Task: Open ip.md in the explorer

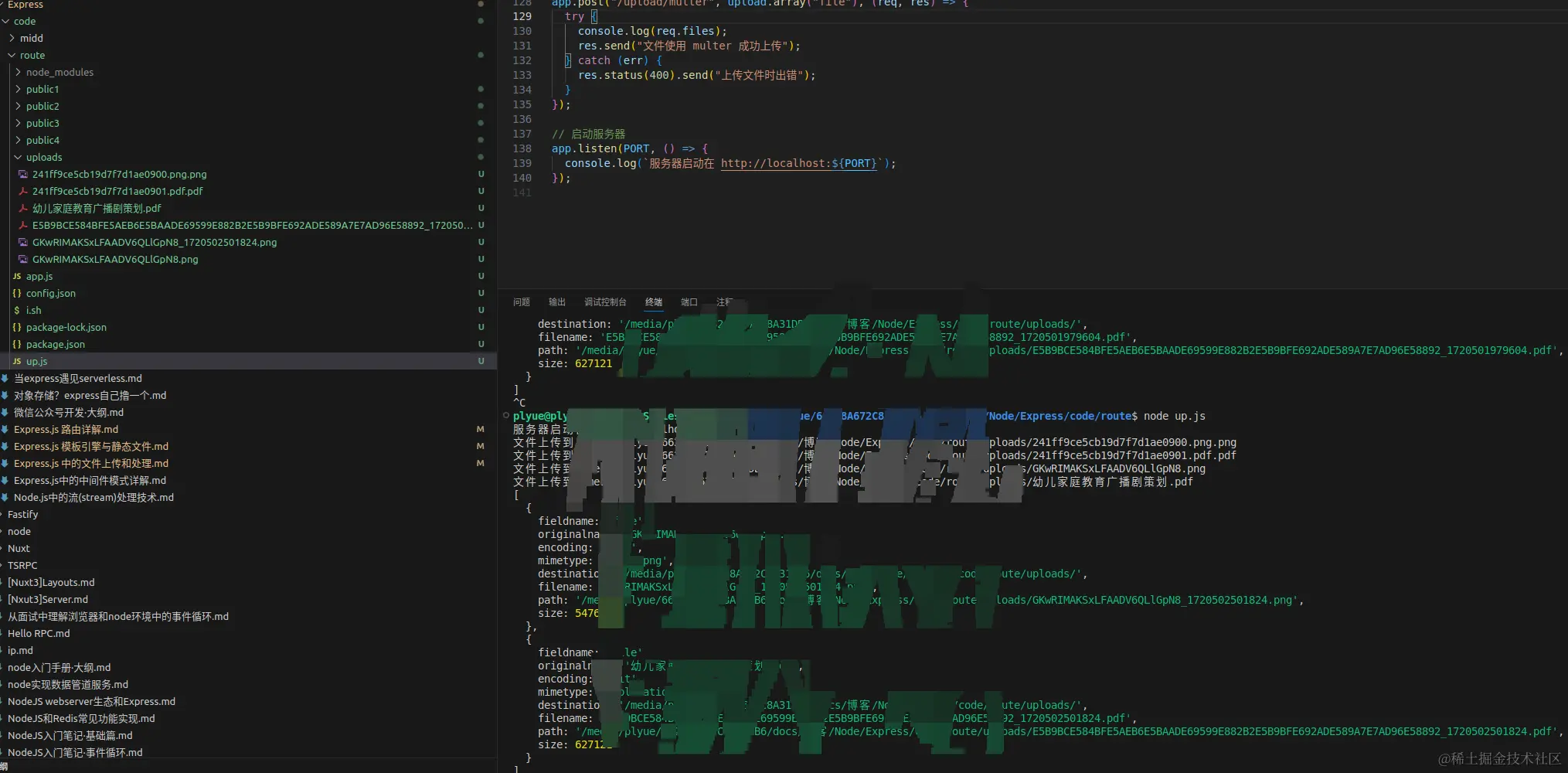Action: (20, 651)
